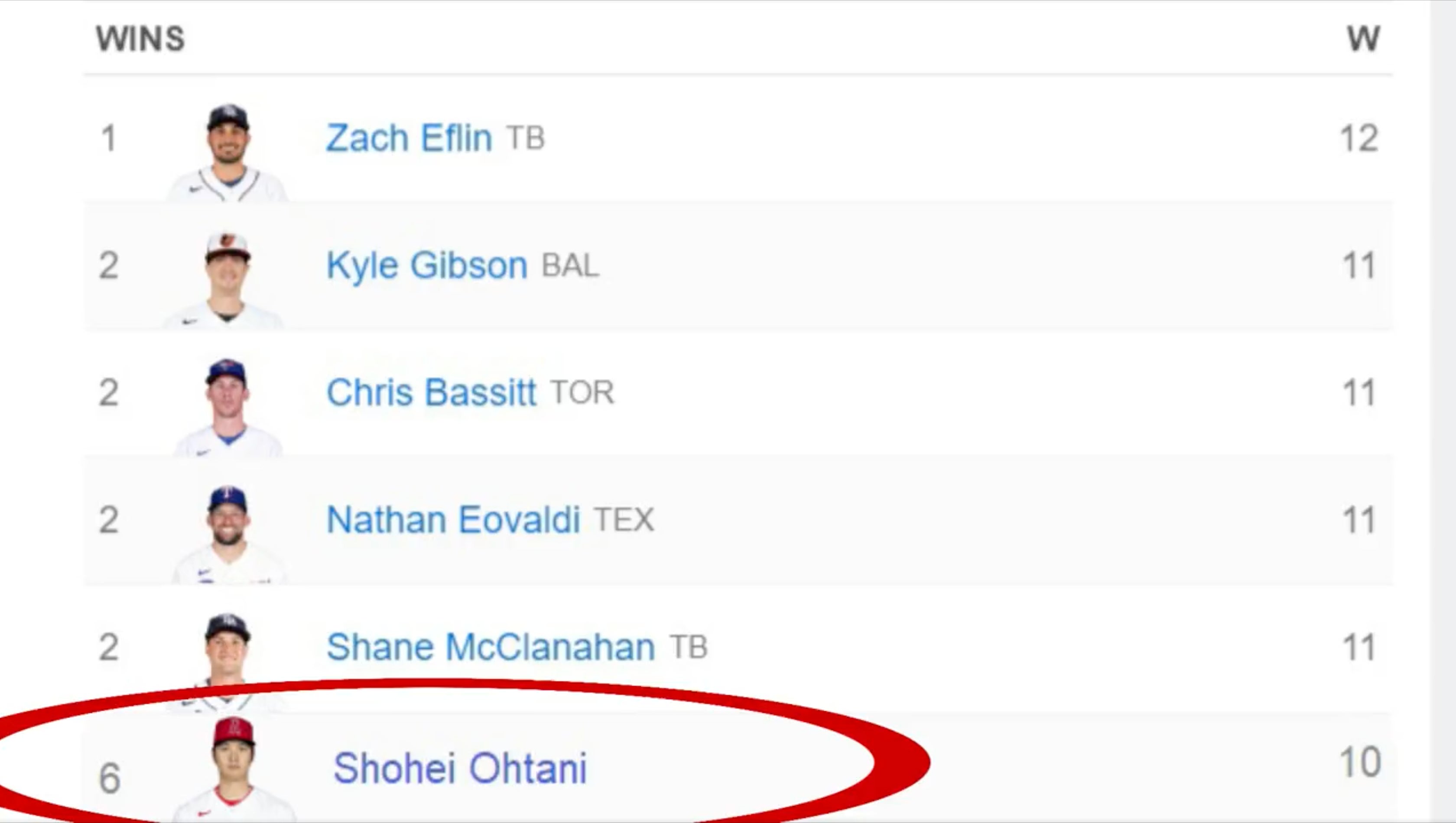Click the W column header
Screen dimensions: 1456x823
pyautogui.click(x=1363, y=39)
